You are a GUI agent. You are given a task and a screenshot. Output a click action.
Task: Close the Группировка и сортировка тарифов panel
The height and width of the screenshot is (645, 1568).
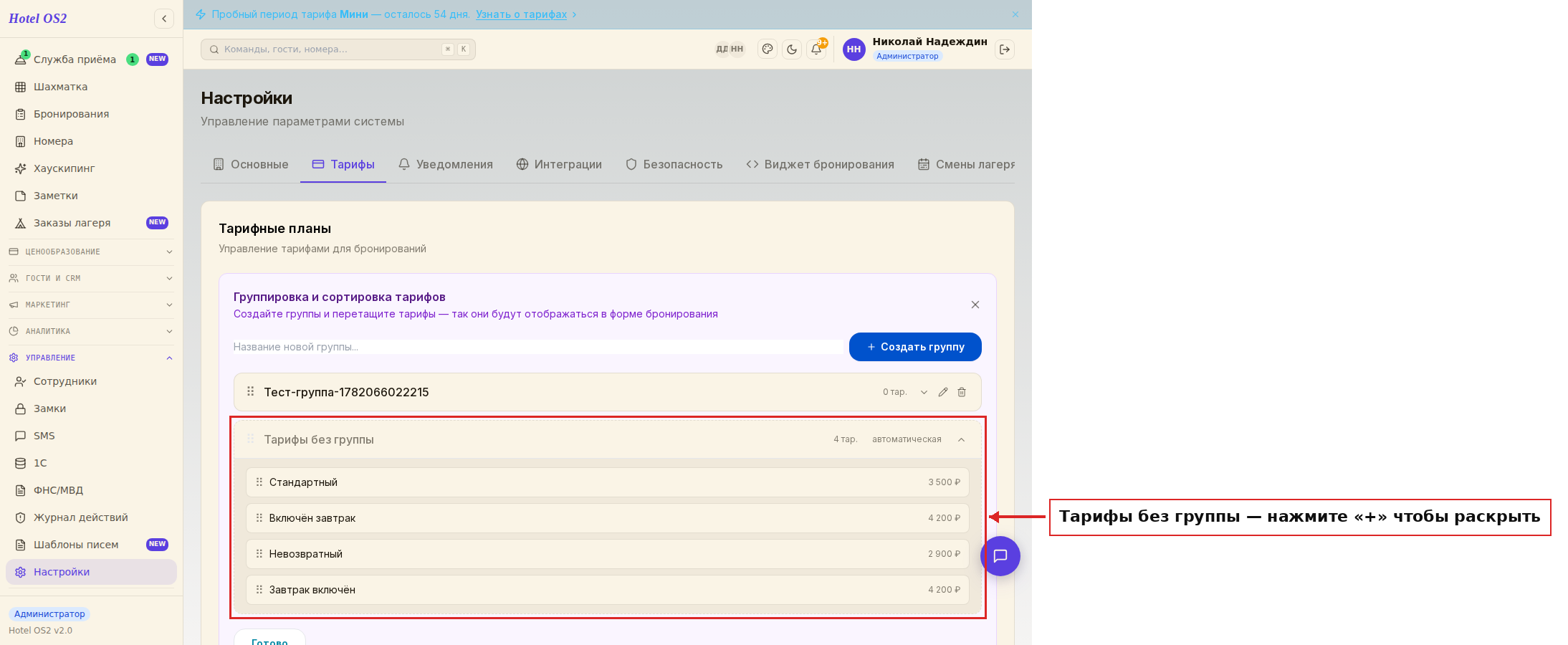pos(975,305)
